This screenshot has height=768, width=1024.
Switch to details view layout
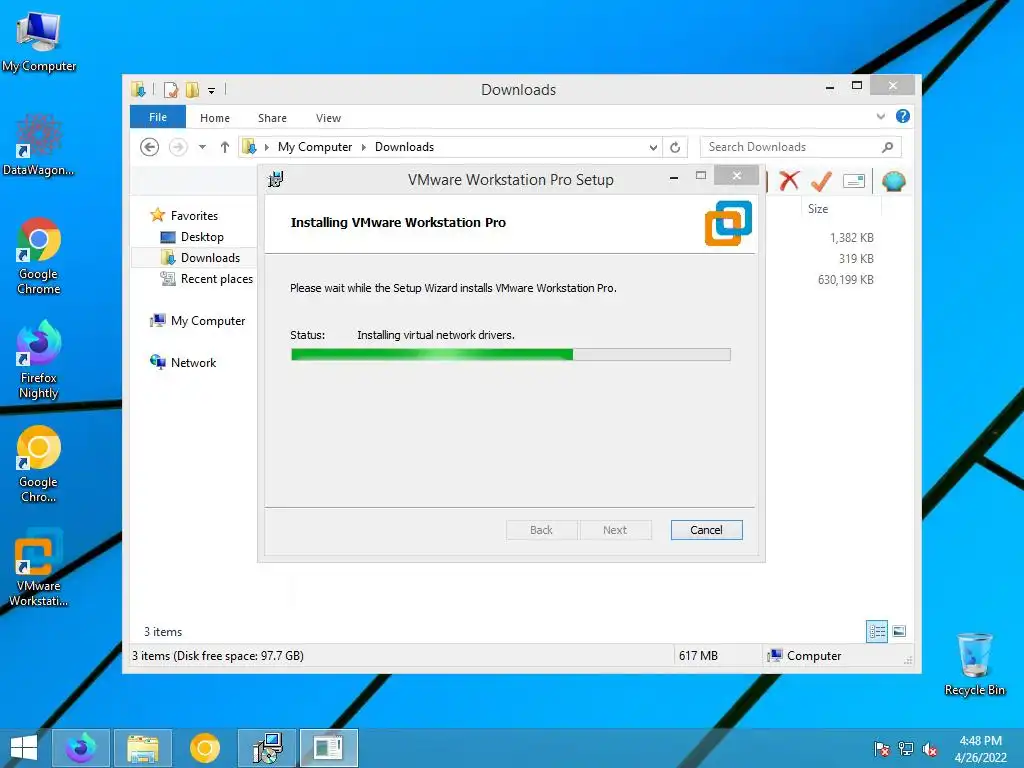(x=877, y=632)
